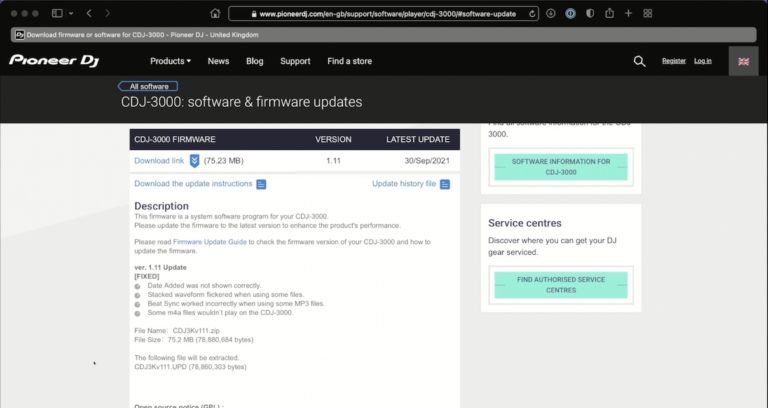Screen dimensions: 768x408
Task: Click the LATEST UPDATE column header
Action: 418,140
